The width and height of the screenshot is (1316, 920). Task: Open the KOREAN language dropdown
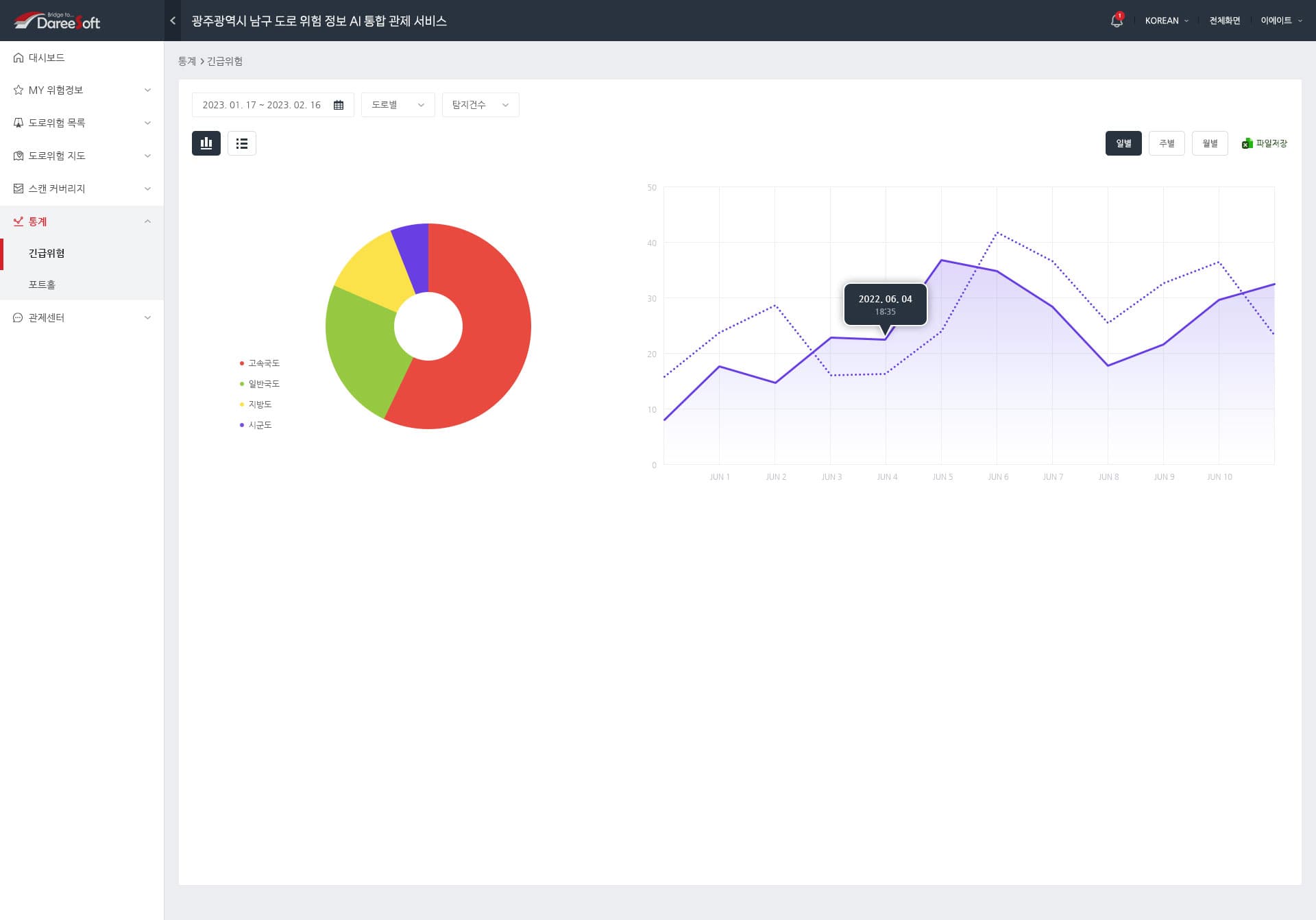(x=1166, y=21)
